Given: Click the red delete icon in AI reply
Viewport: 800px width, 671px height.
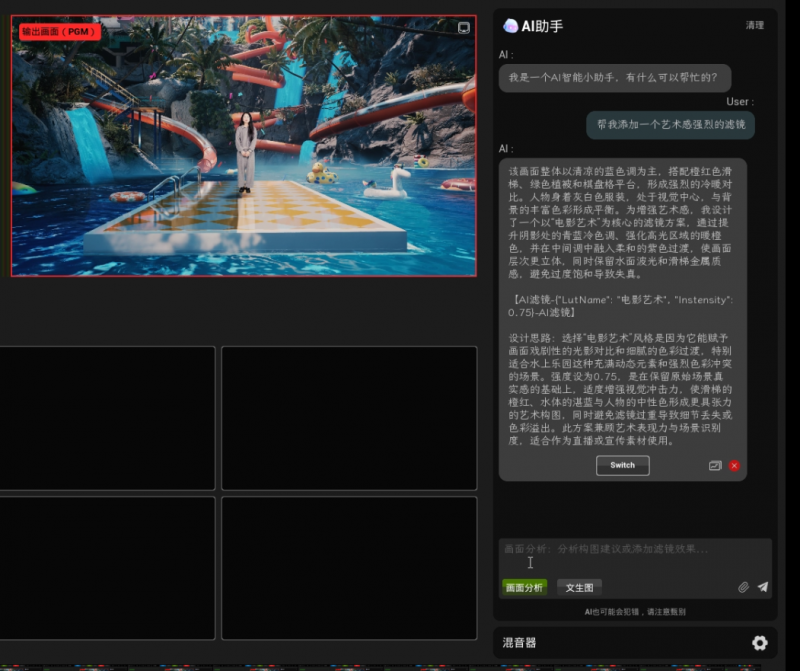Looking at the screenshot, I should tap(734, 466).
